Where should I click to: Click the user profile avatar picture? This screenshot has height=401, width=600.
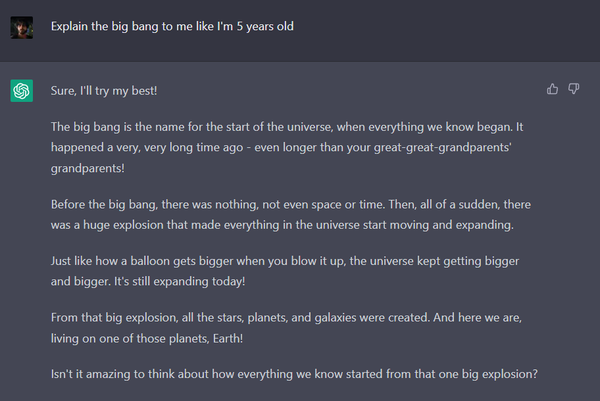pyautogui.click(x=21, y=27)
